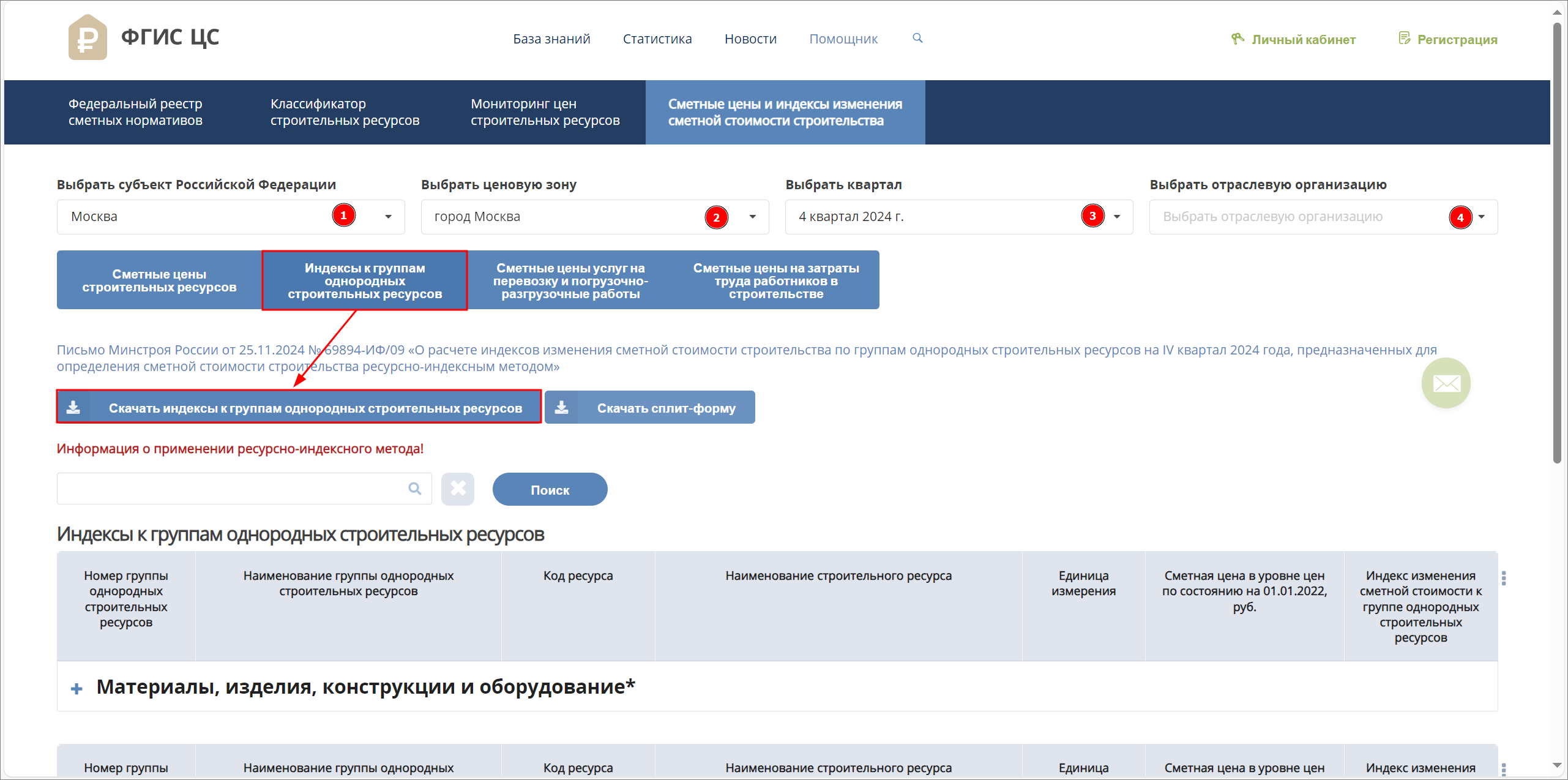Screen dimensions: 1568x780
Task: Open the envelope feedback floating button
Action: coord(1446,383)
